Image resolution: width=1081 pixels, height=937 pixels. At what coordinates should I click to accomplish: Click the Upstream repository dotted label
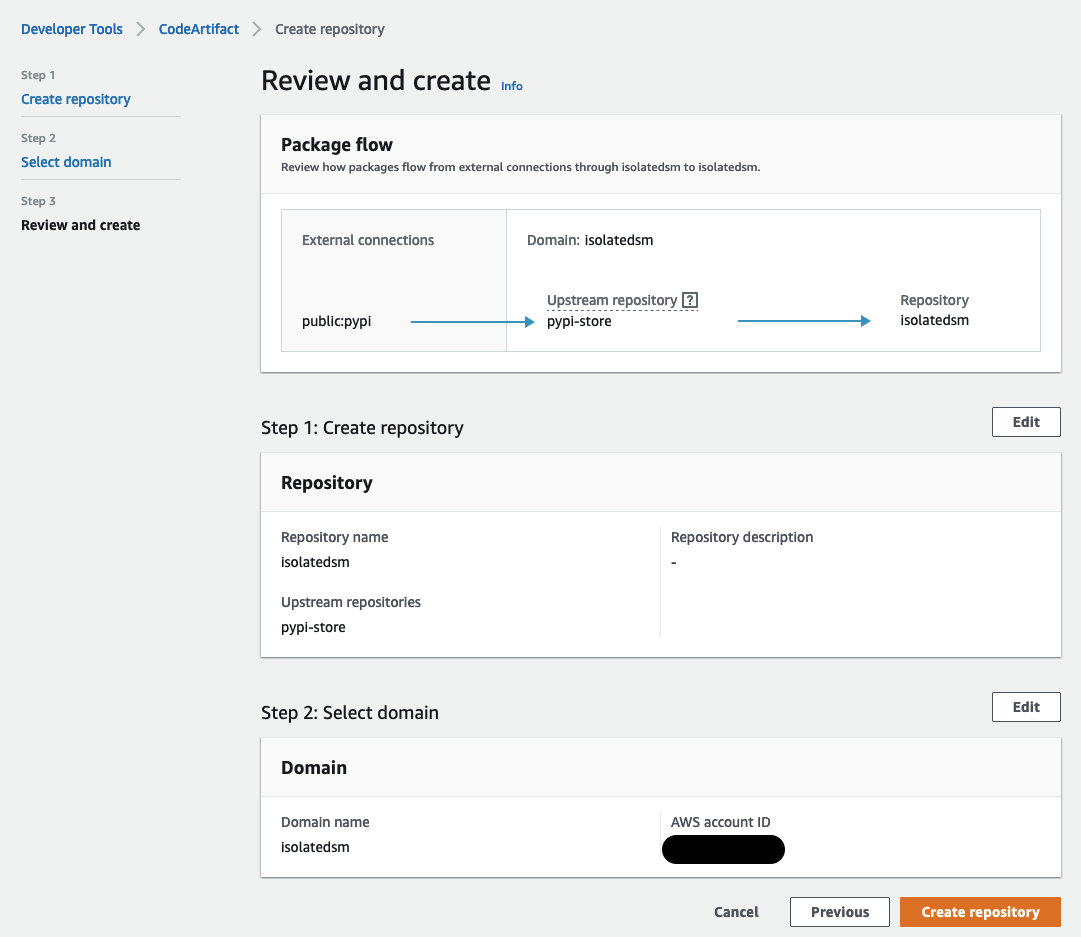click(x=612, y=300)
